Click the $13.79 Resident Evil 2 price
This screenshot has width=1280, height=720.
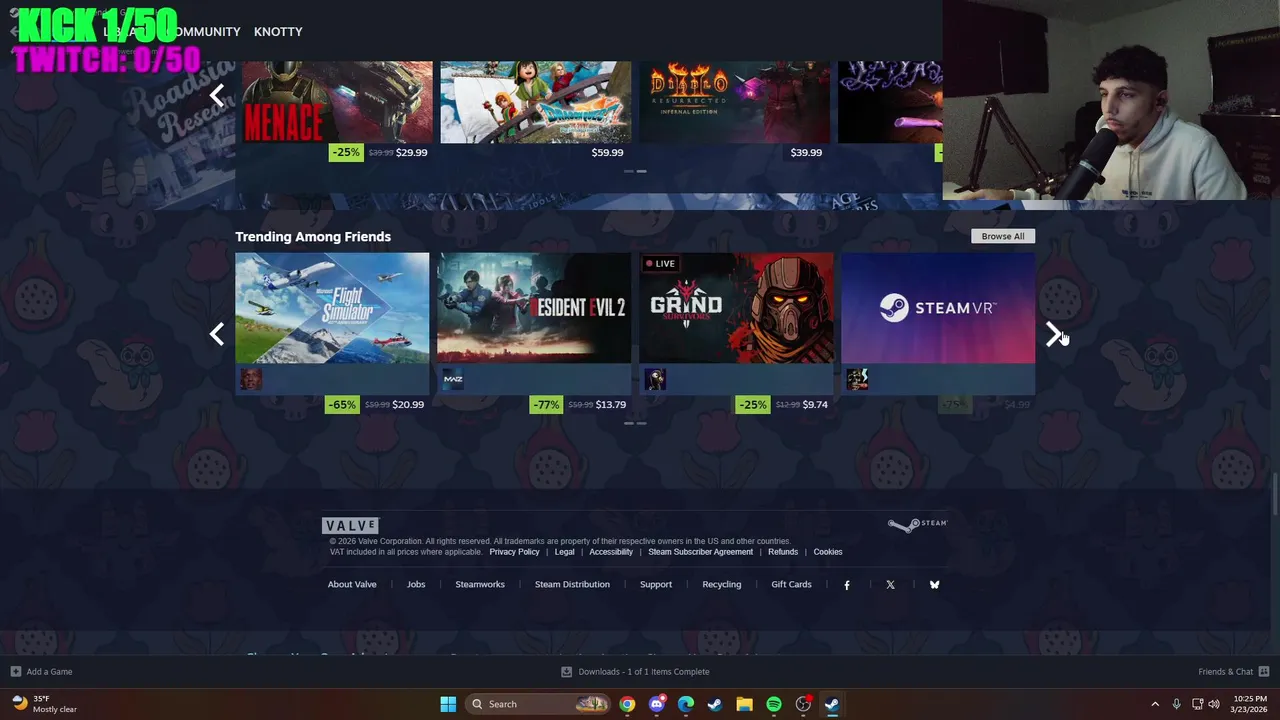[x=611, y=405]
